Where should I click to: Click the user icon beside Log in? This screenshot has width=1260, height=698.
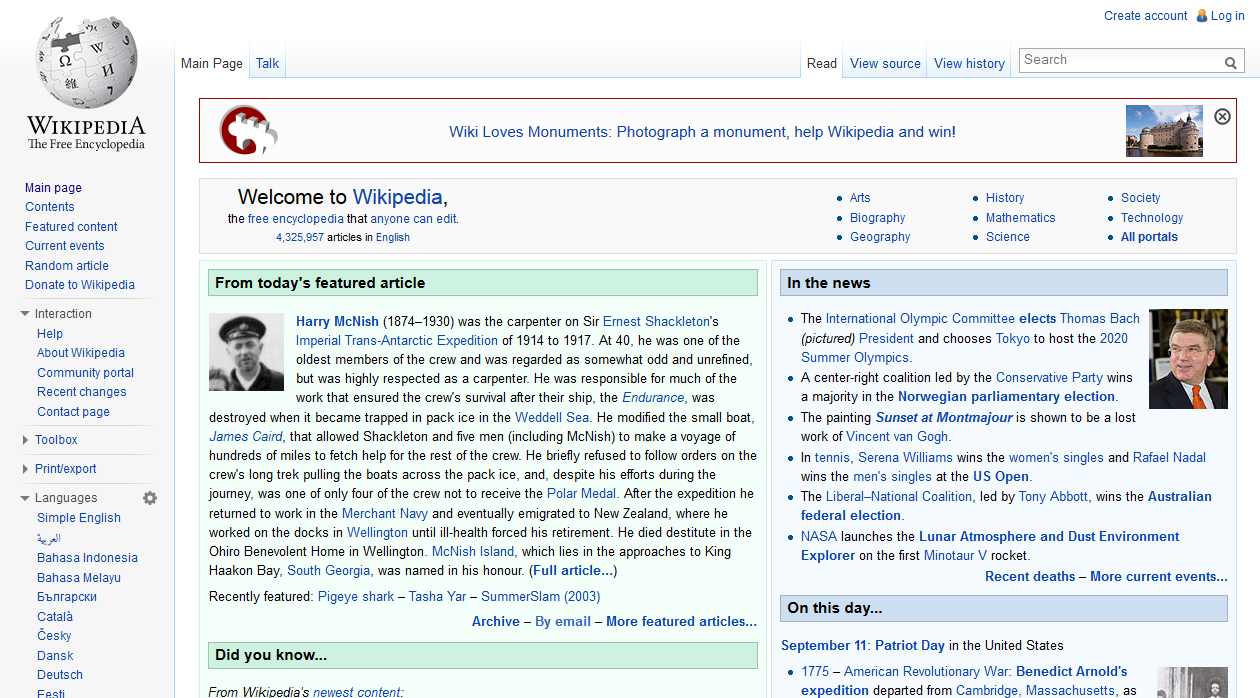tap(1201, 15)
